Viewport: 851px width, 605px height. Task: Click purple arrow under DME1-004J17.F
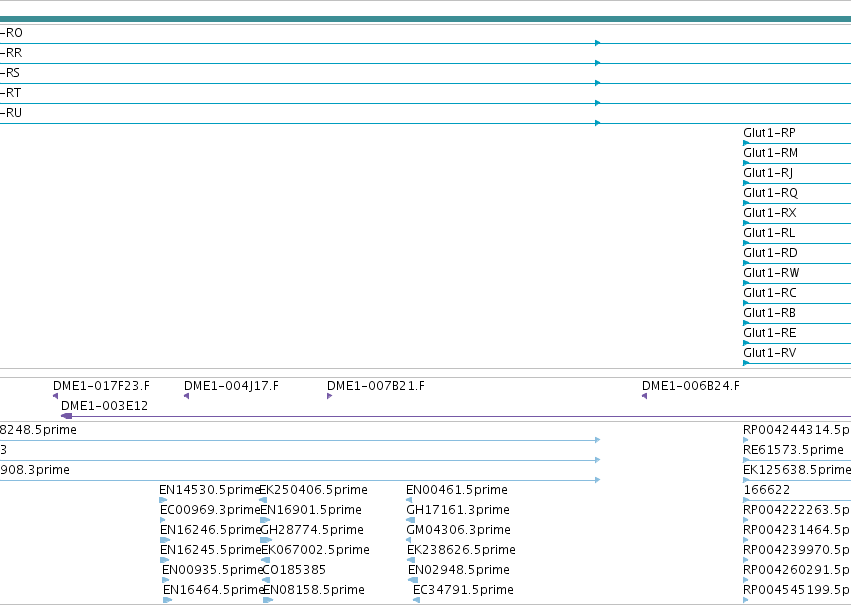pos(187,396)
